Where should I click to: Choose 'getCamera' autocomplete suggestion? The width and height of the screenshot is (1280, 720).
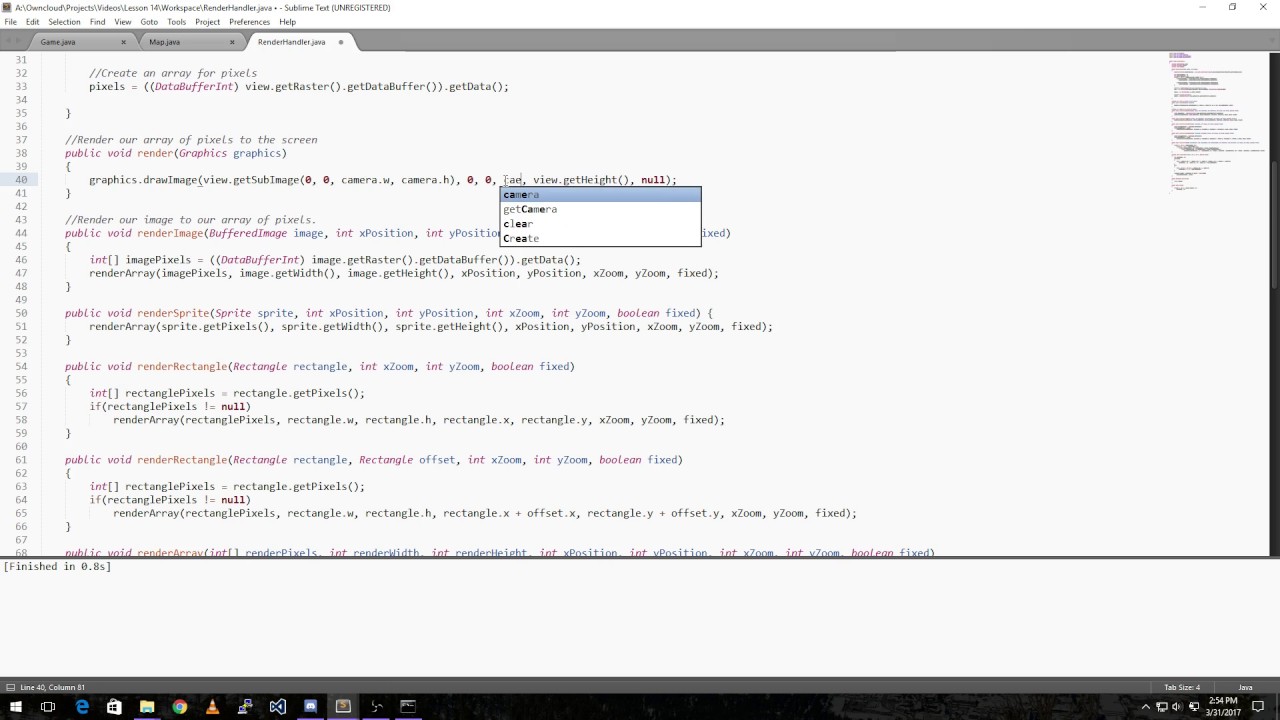click(600, 209)
